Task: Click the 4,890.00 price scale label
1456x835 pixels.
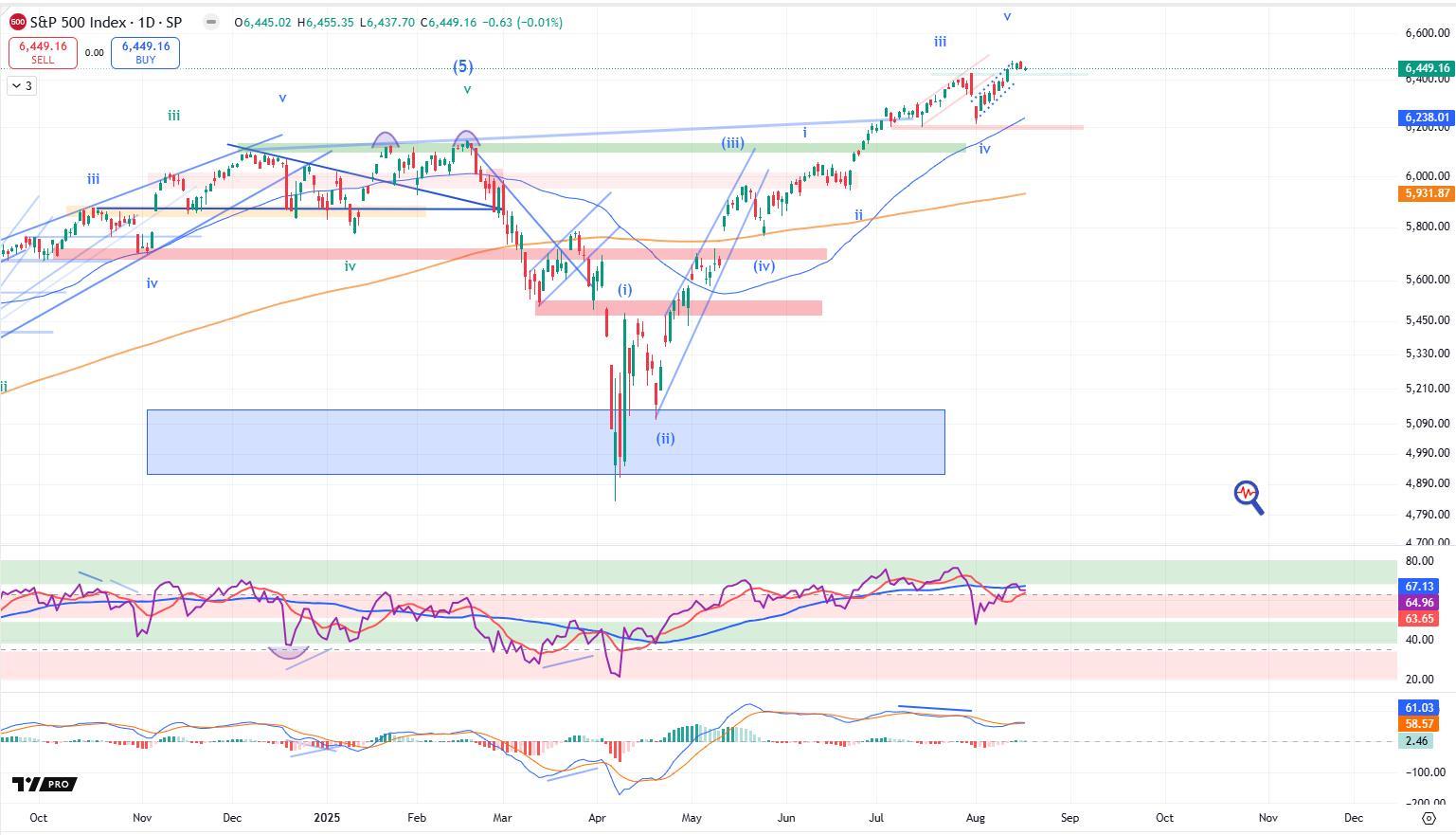Action: (1428, 483)
